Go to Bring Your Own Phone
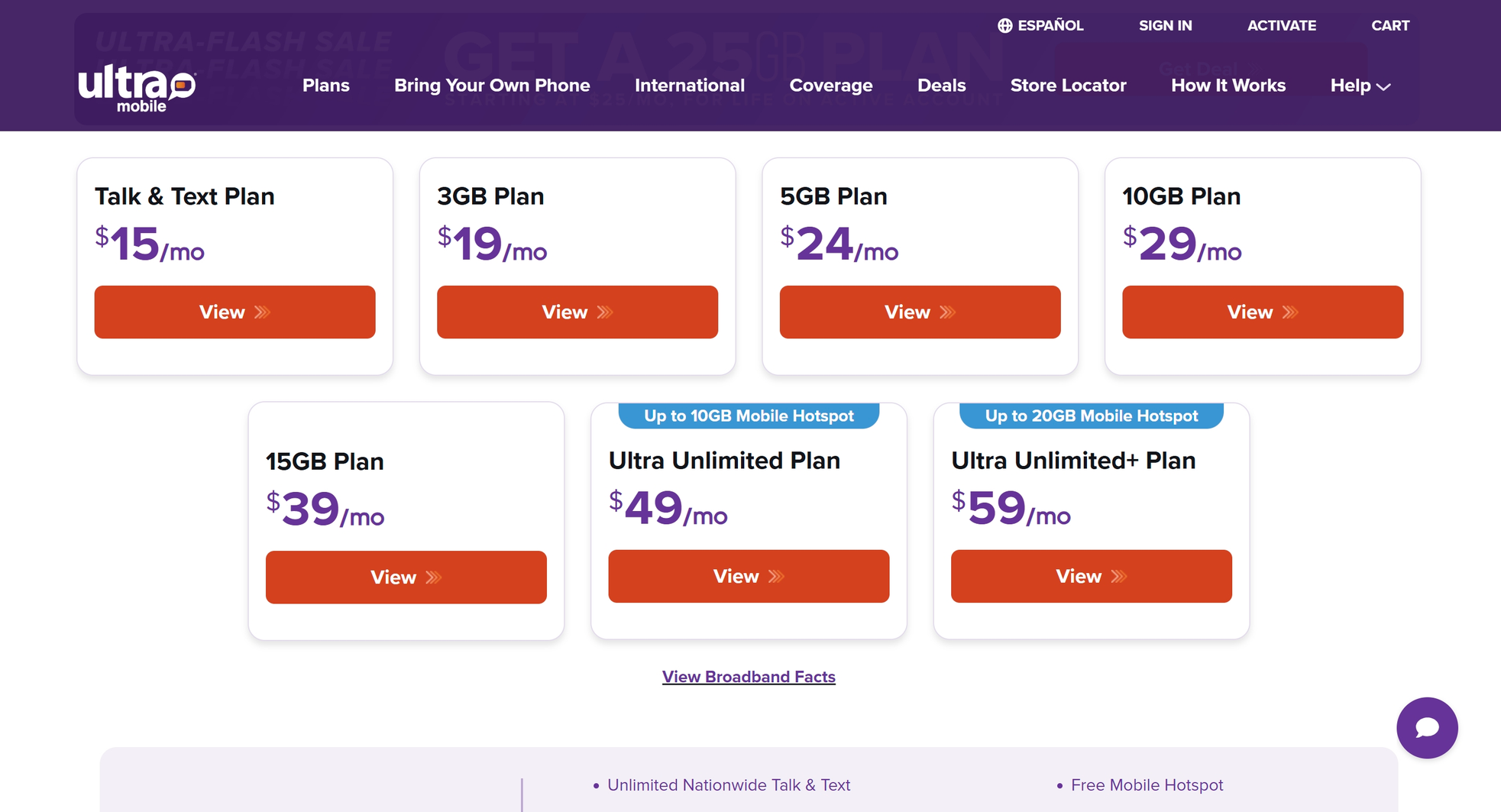The width and height of the screenshot is (1501, 812). click(x=492, y=86)
